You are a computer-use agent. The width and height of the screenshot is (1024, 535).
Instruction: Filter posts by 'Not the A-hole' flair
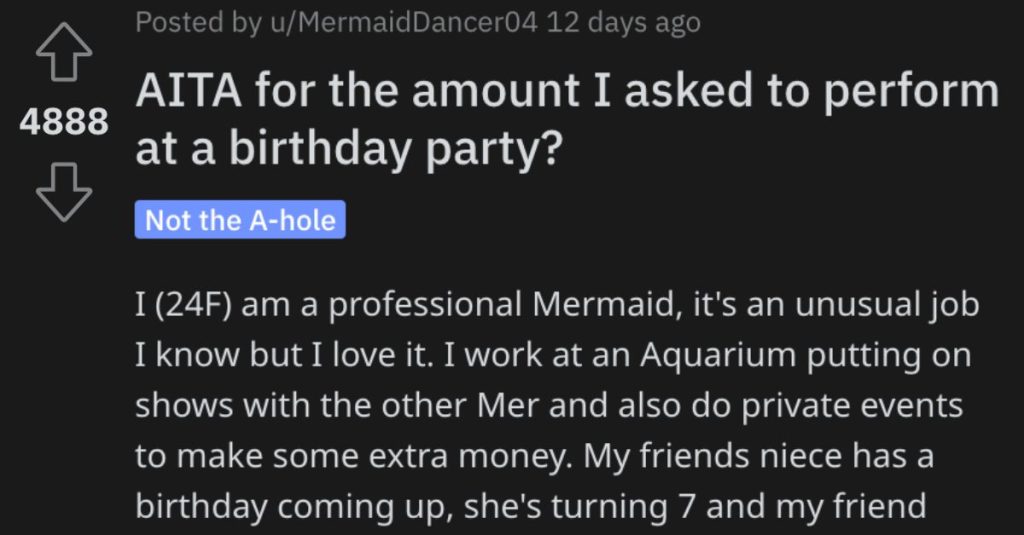click(x=240, y=220)
